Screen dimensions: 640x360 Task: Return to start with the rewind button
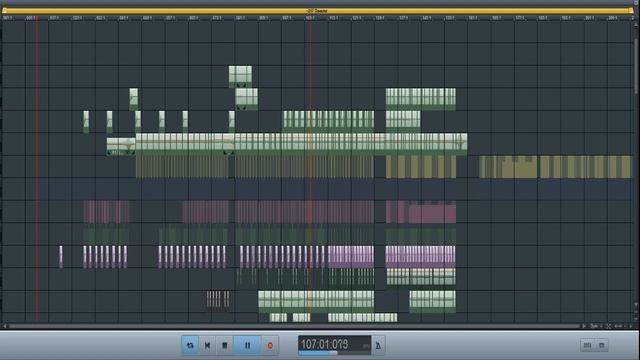[207, 345]
